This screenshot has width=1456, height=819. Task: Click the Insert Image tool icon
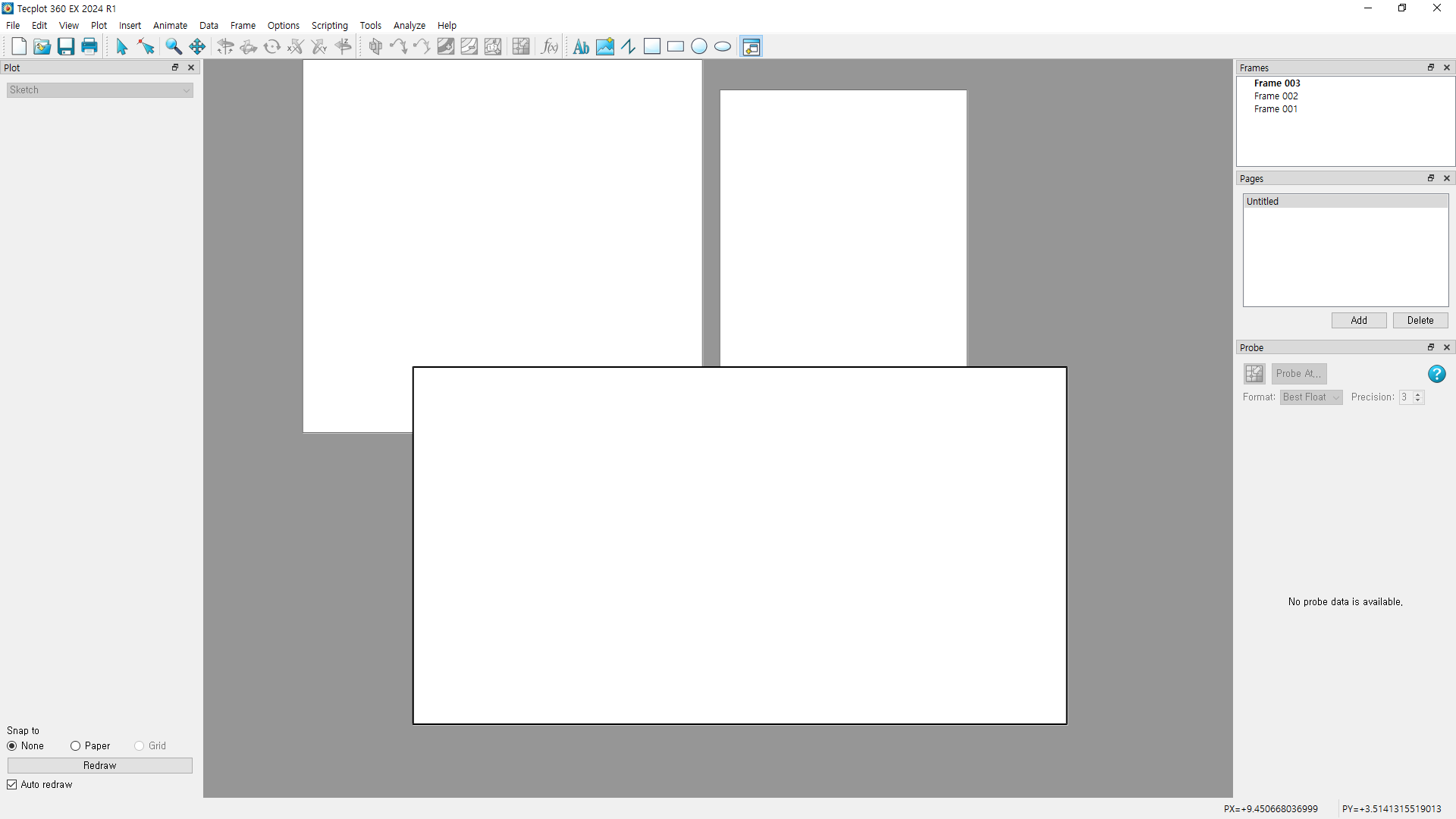(x=605, y=47)
